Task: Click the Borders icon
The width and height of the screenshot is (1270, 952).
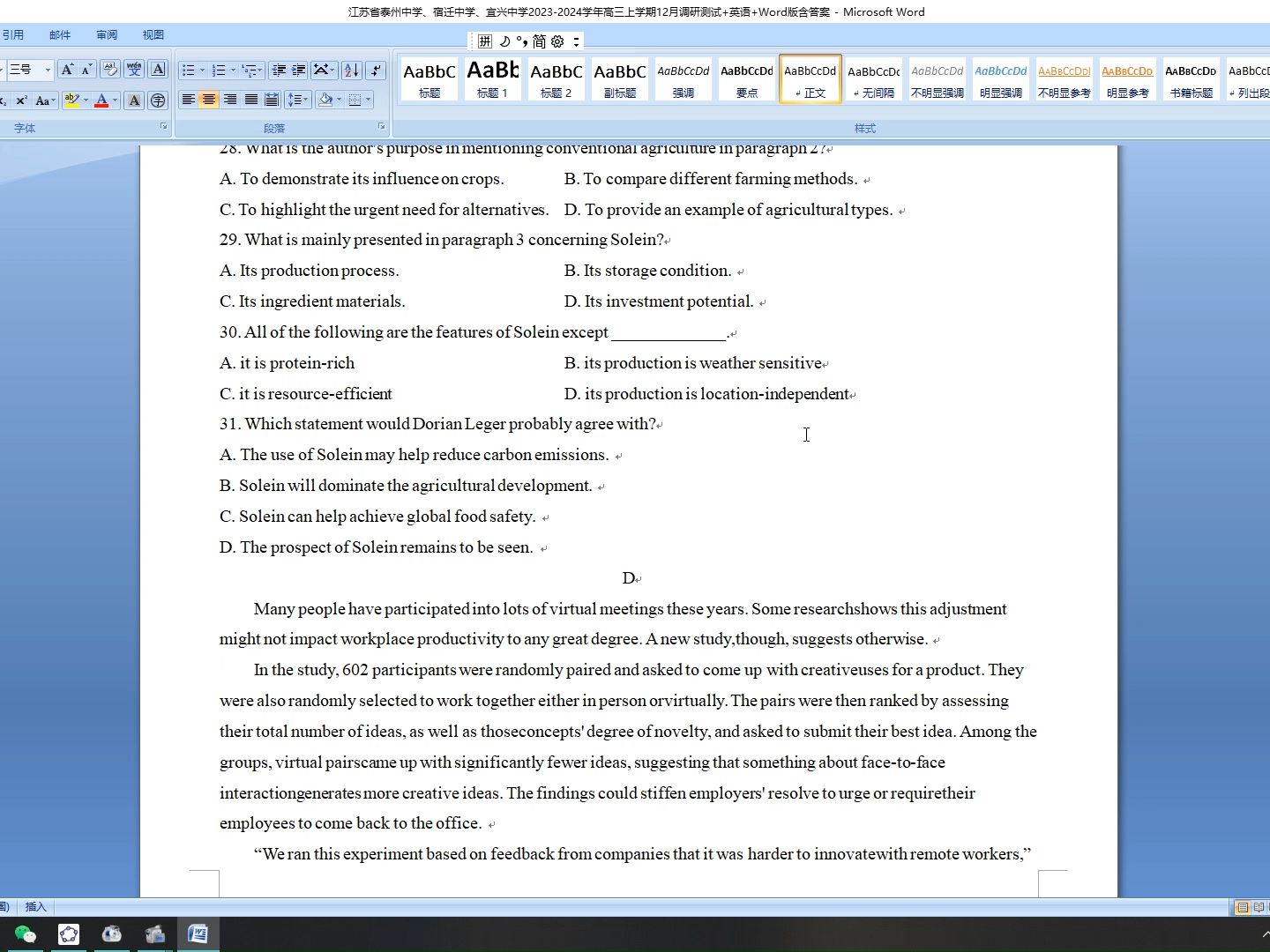Action: pos(355,100)
